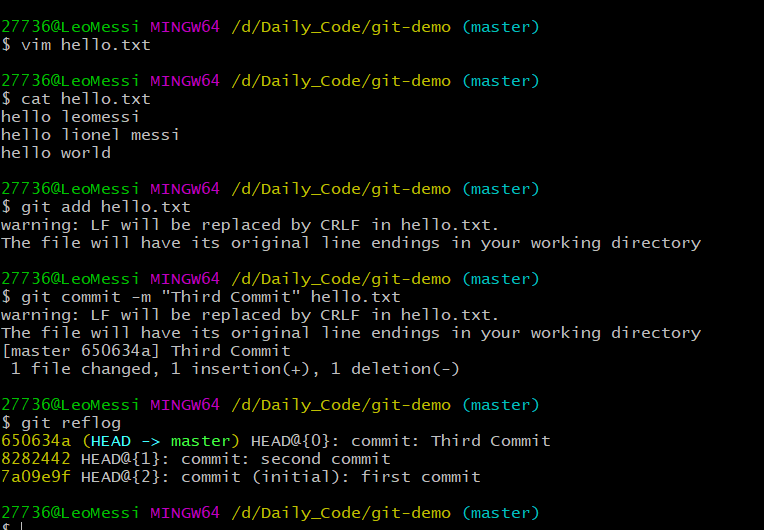Click yellow hash 650634a in reflog output
764x530 pixels.
(36, 441)
